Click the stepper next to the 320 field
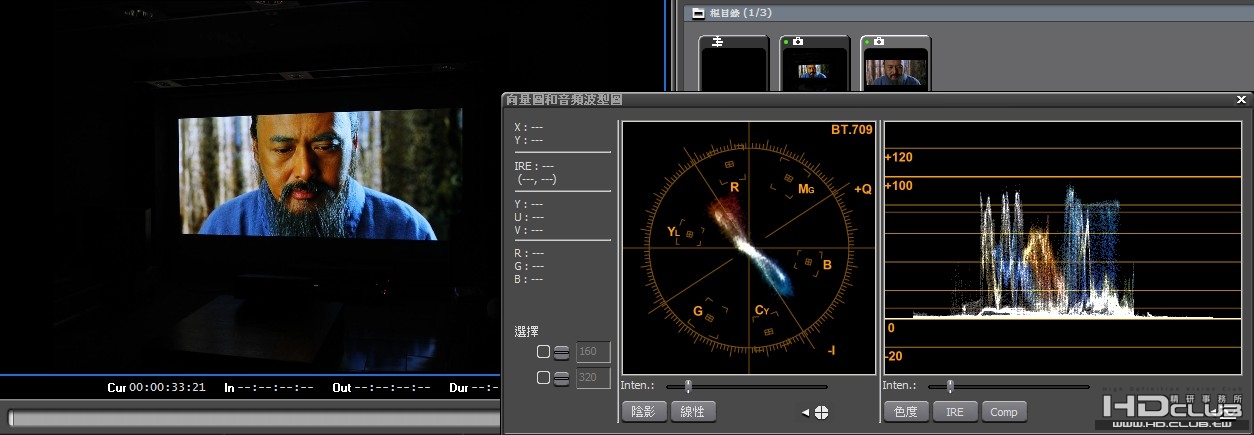 pyautogui.click(x=562, y=378)
